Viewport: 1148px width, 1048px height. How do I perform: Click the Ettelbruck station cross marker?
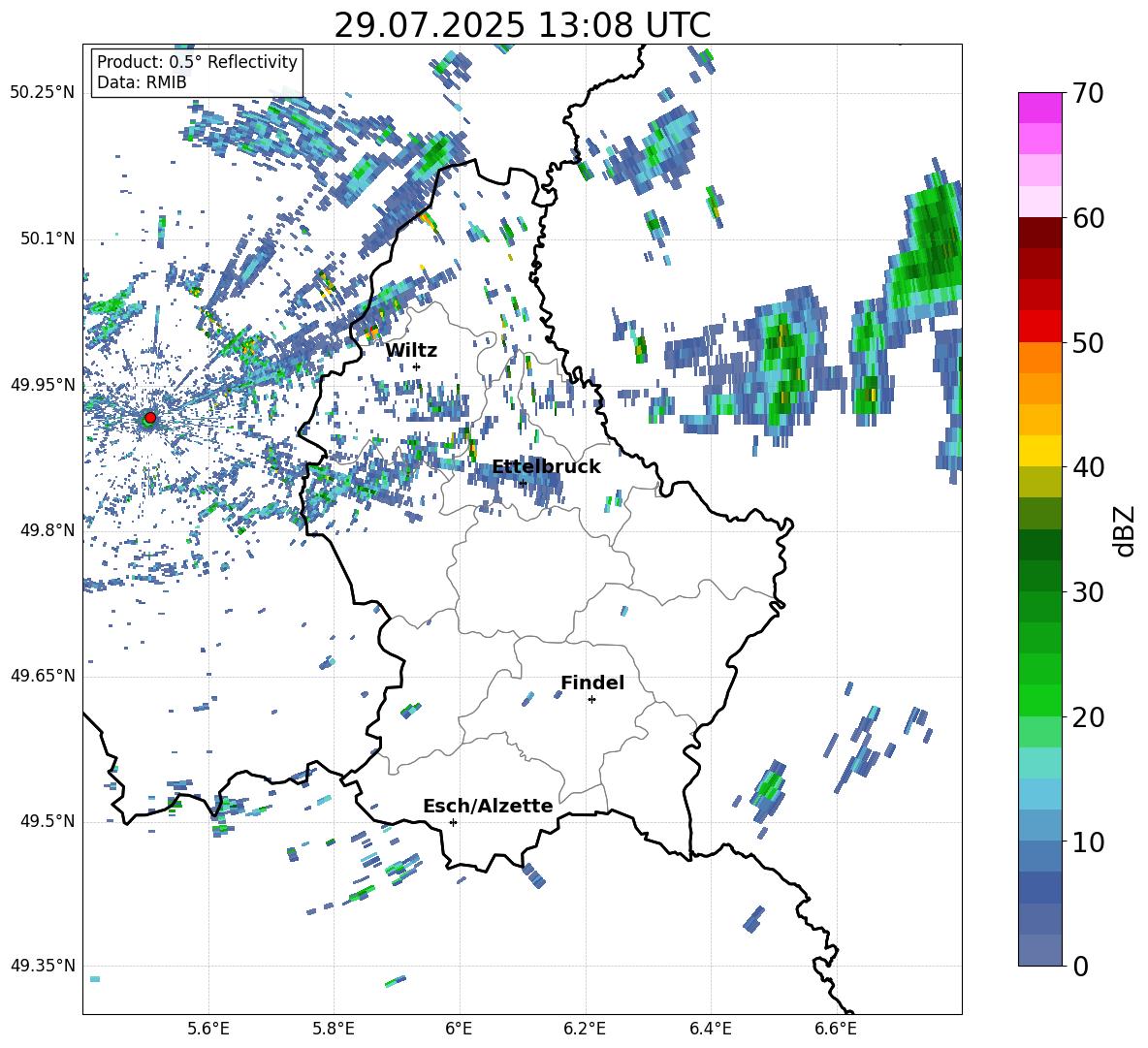coord(523,483)
